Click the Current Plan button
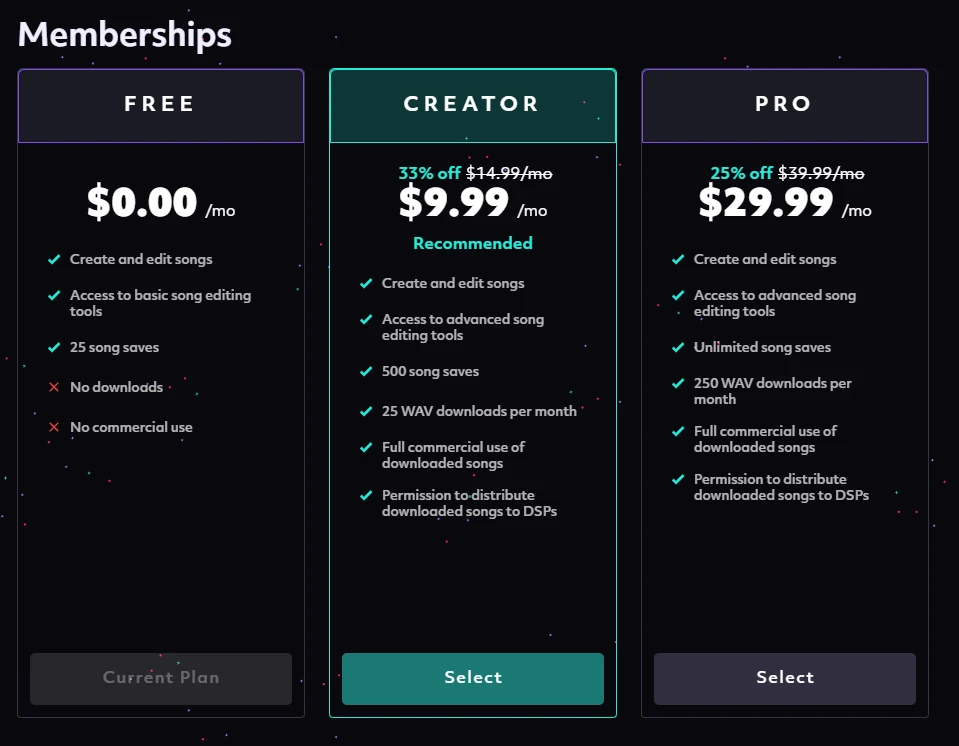Screen dimensions: 959x746 pos(161,678)
